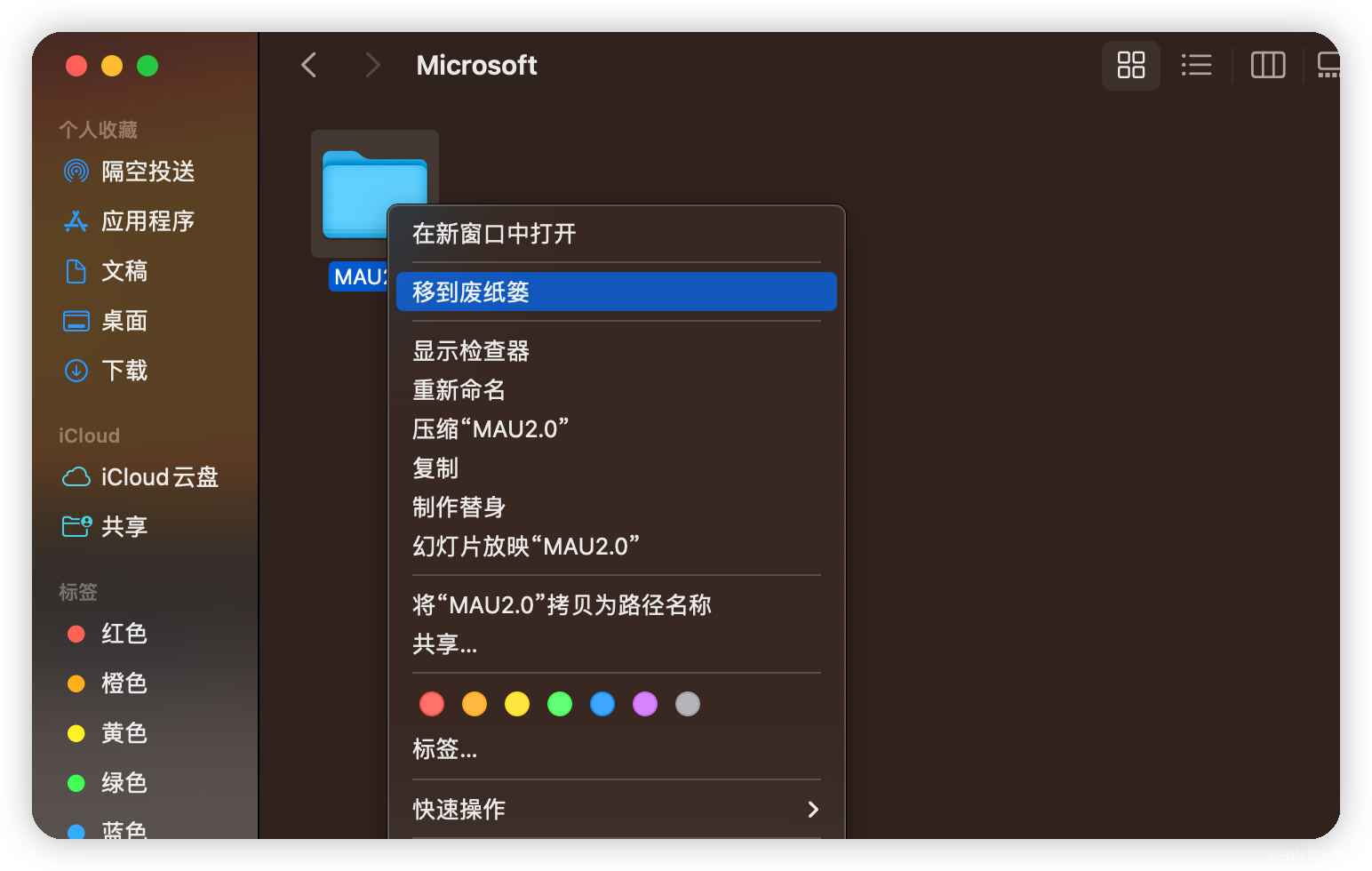Switch to column view

pos(1268,65)
